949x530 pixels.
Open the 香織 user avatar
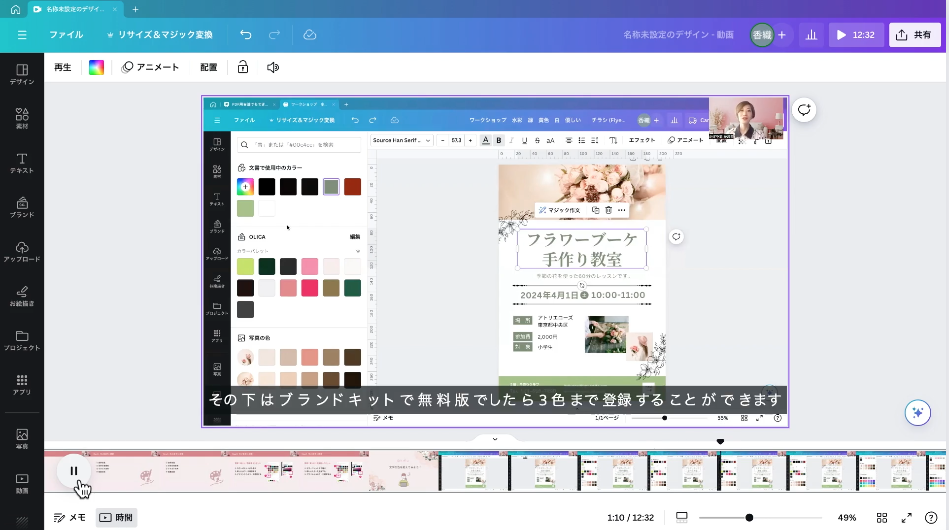(x=762, y=35)
